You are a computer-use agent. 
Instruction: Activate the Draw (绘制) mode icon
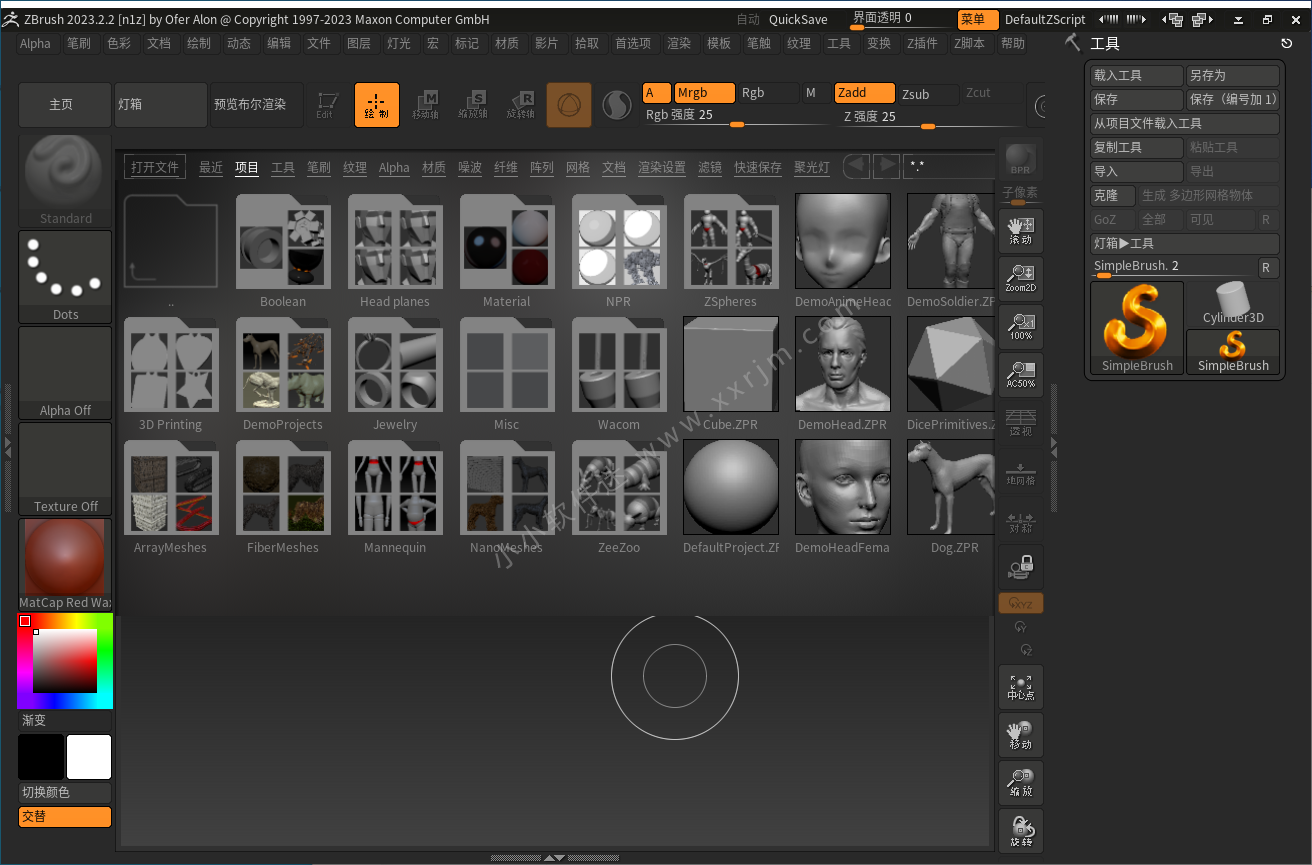[x=376, y=105]
